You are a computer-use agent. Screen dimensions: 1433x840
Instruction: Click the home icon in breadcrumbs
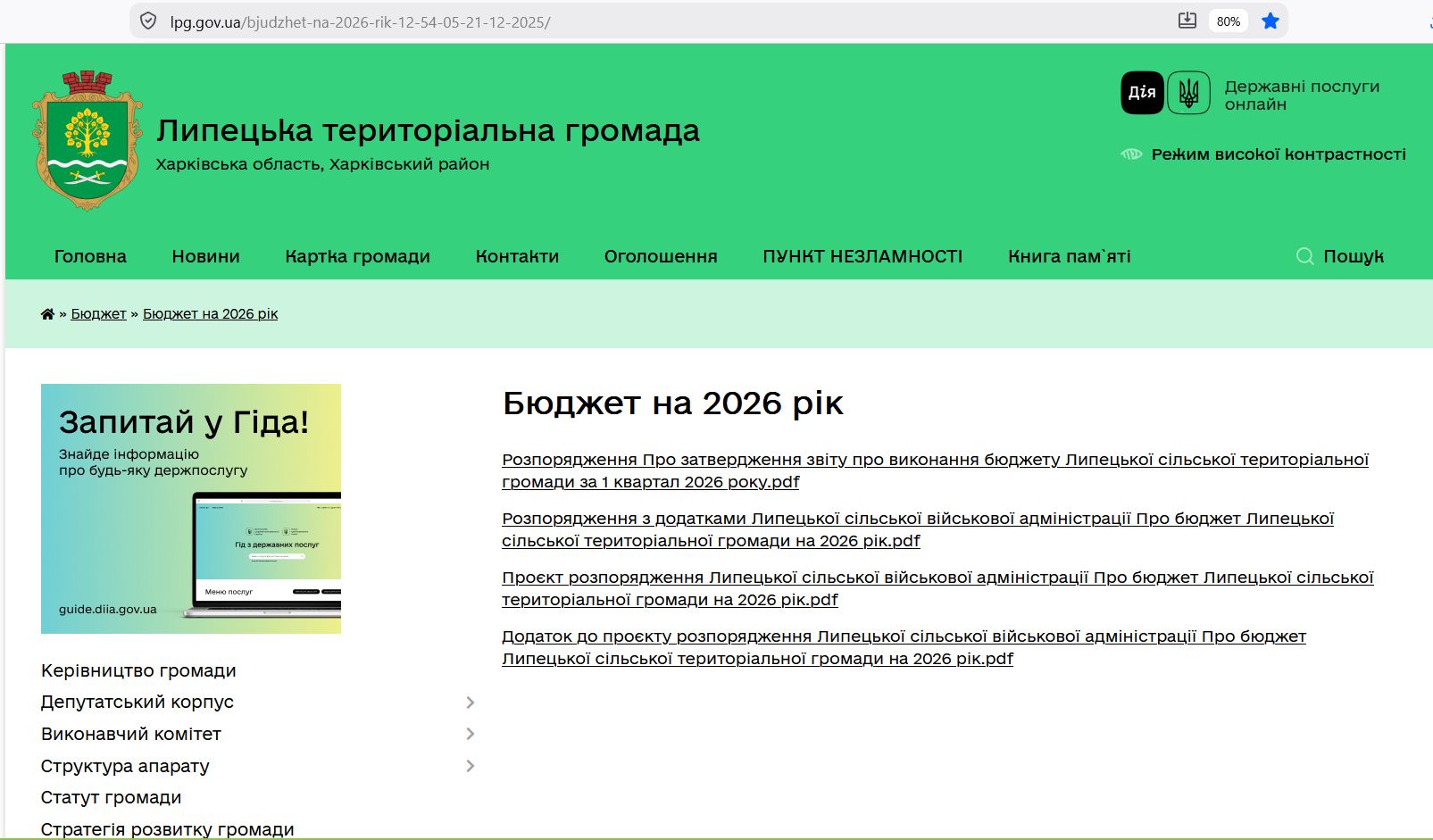[47, 314]
